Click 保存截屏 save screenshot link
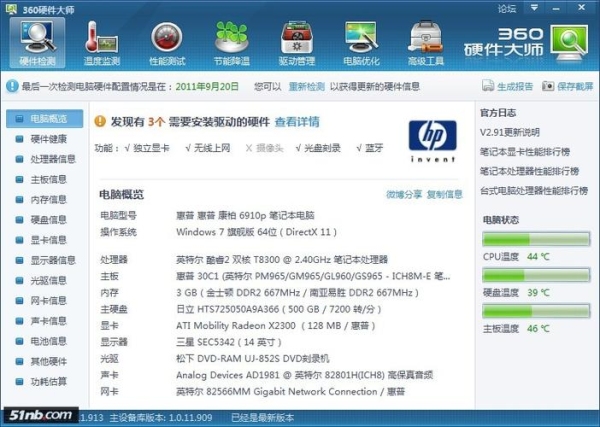 pos(575,86)
